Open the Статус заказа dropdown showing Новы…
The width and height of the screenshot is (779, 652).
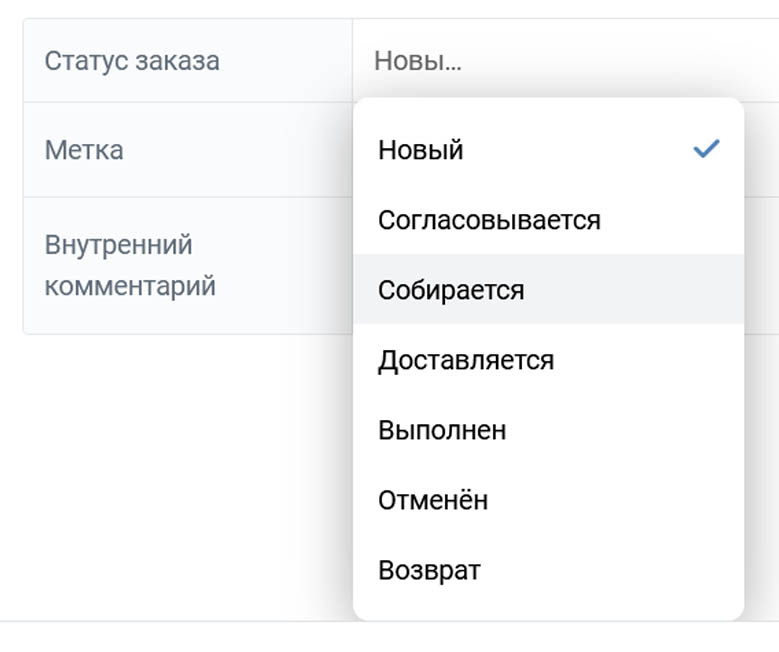pyautogui.click(x=565, y=61)
